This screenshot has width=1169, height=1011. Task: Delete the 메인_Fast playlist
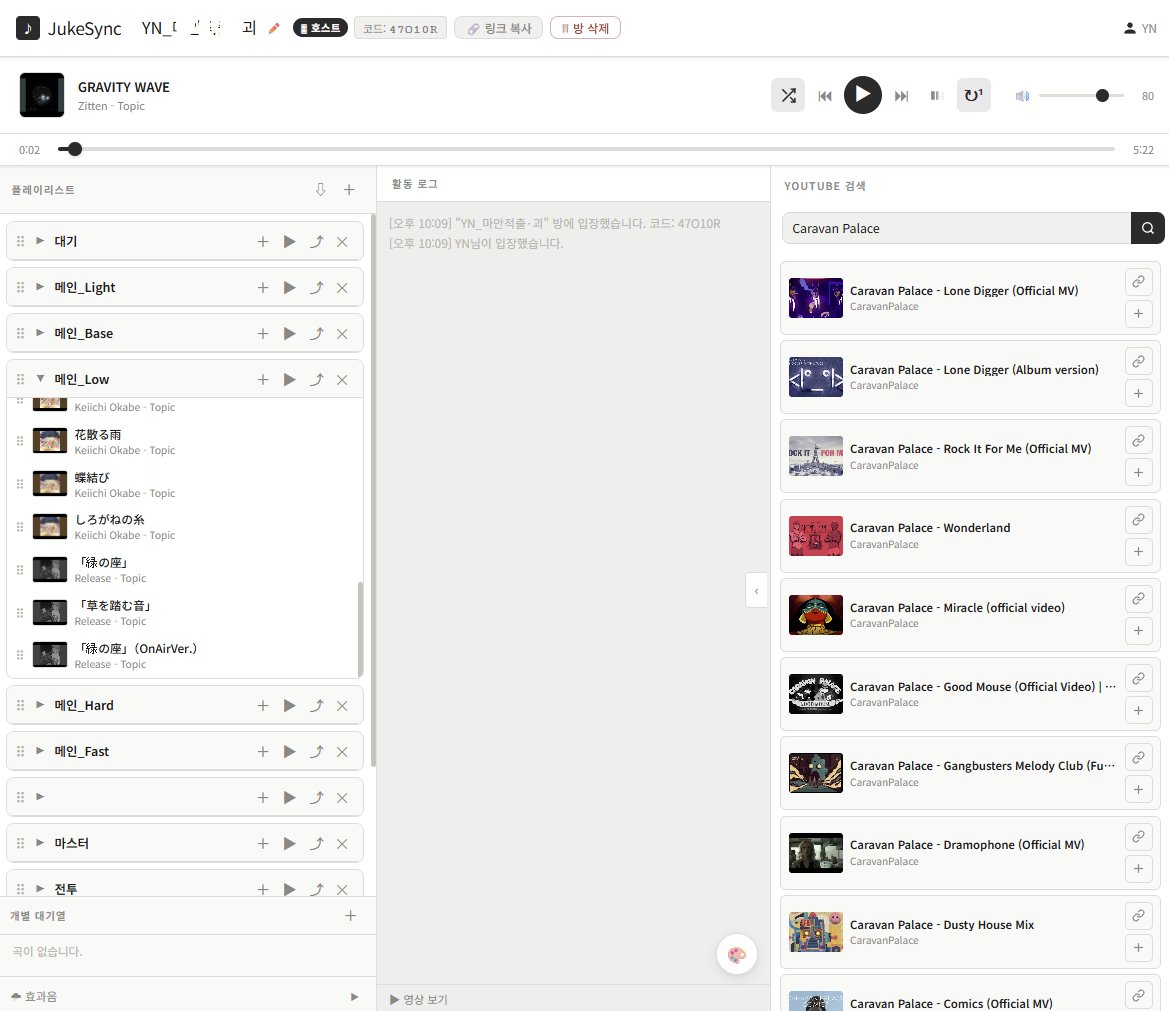pos(342,752)
